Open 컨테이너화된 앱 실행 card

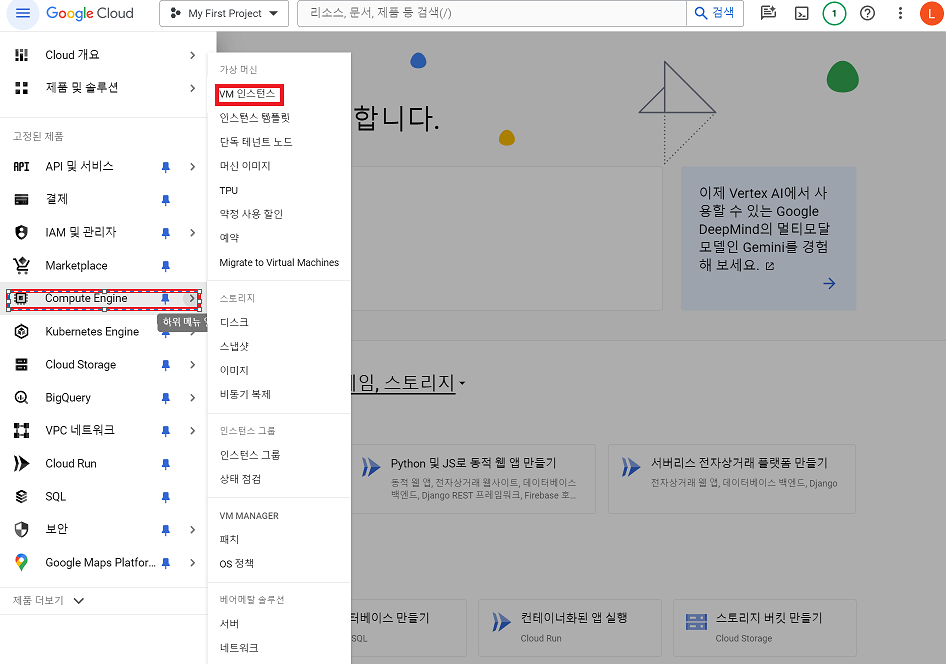tap(570, 627)
